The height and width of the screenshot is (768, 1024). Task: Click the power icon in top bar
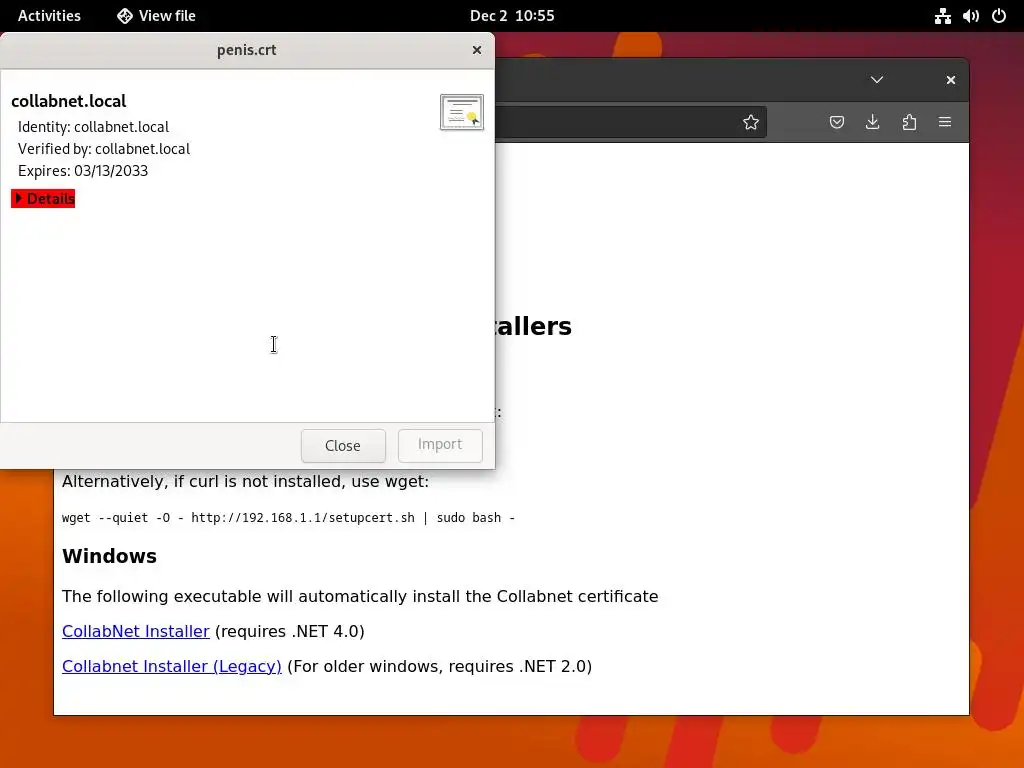(999, 16)
